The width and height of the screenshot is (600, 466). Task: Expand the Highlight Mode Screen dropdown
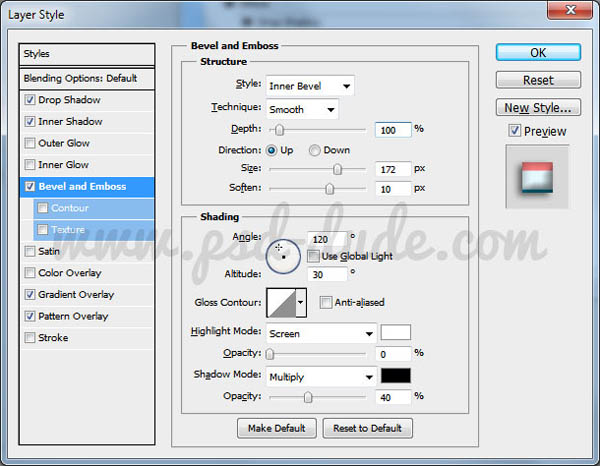pos(320,333)
